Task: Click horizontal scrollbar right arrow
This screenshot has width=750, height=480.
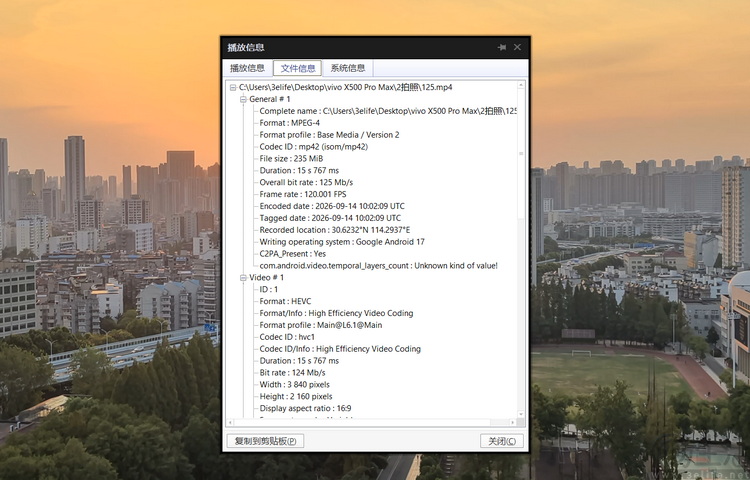Action: [x=513, y=423]
